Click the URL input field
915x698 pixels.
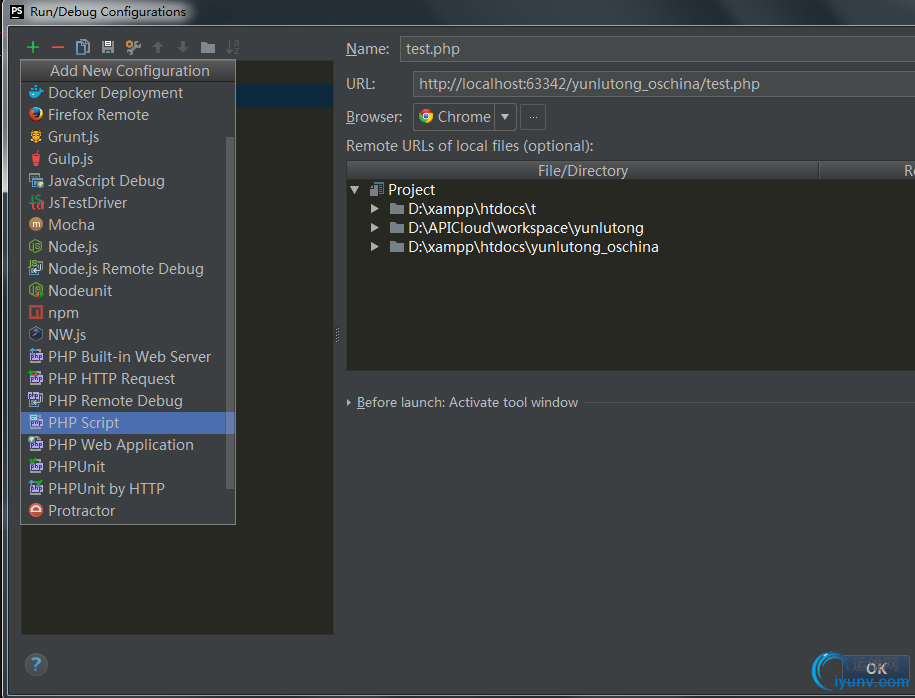663,84
